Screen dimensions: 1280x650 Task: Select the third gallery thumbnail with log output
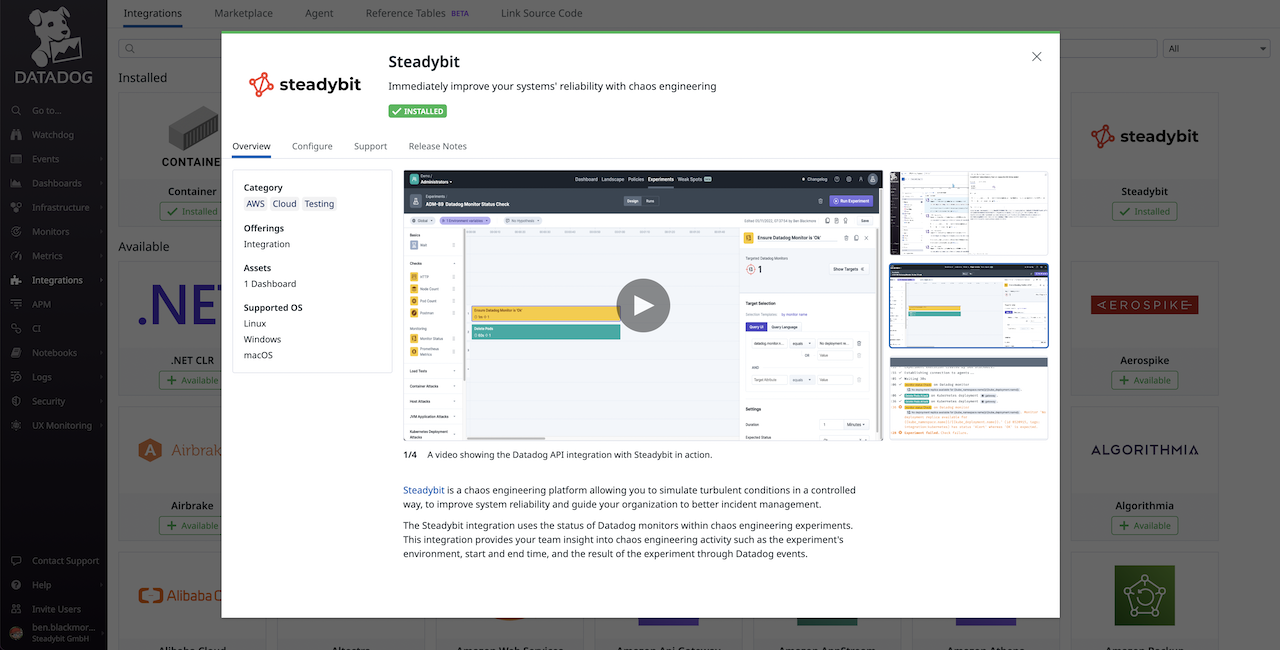[969, 398]
